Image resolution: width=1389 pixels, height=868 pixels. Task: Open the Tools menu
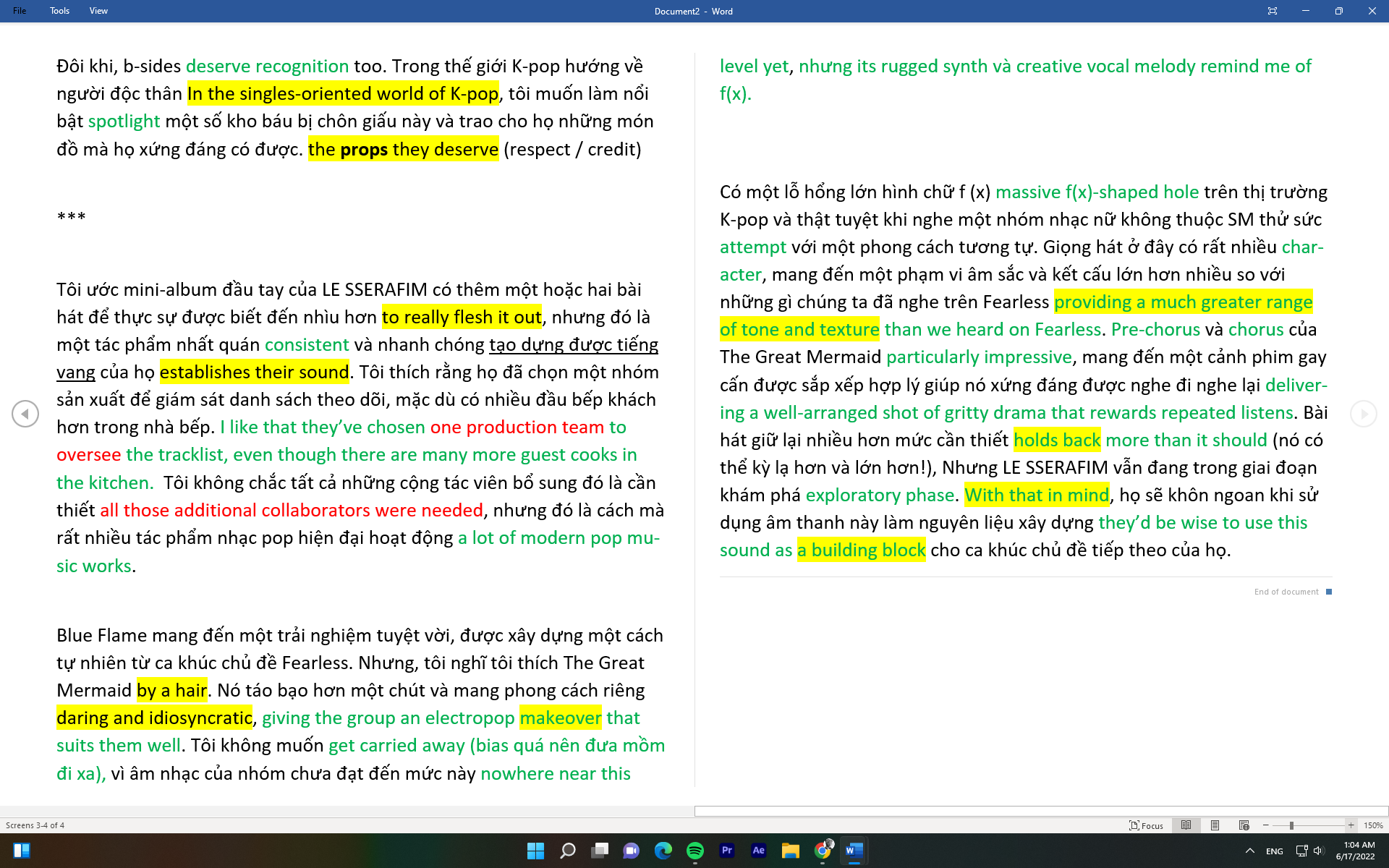(x=59, y=11)
